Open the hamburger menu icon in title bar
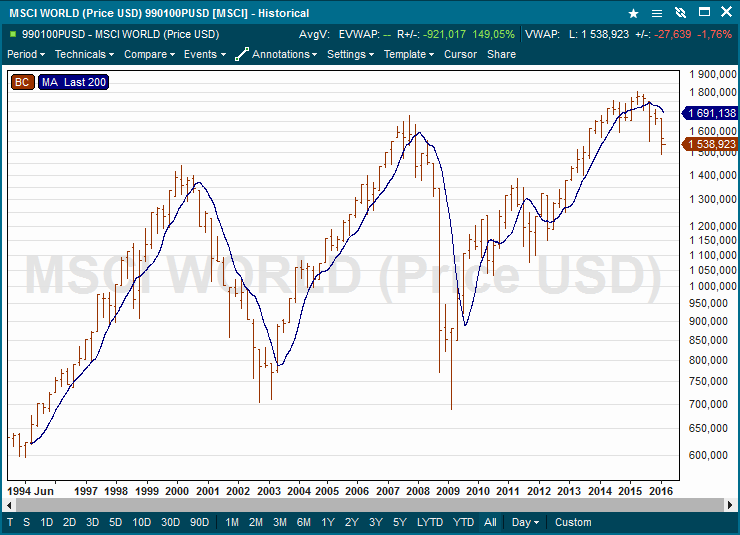This screenshot has height=535, width=740. tap(656, 13)
